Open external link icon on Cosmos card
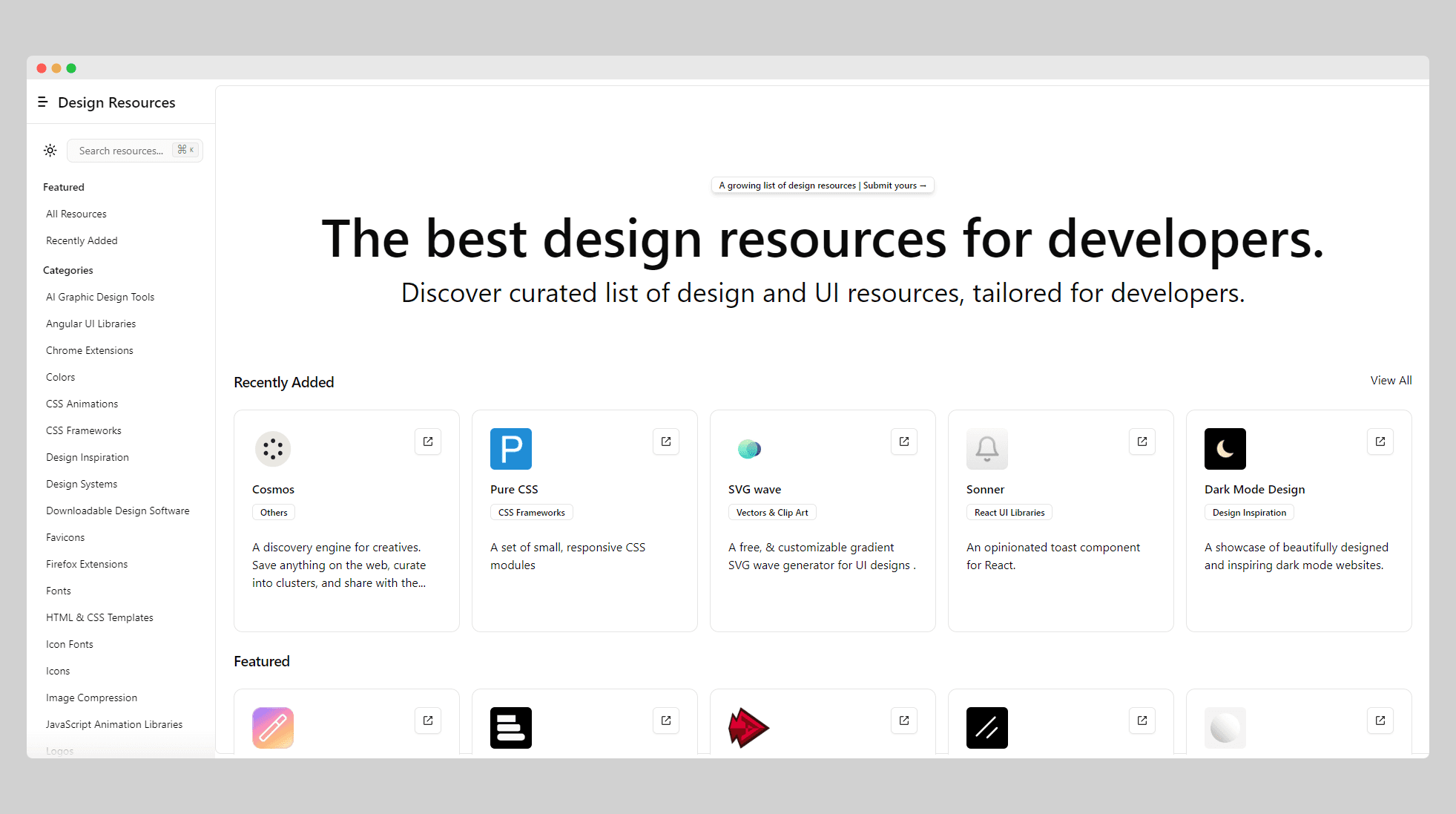This screenshot has width=1456, height=814. (428, 442)
